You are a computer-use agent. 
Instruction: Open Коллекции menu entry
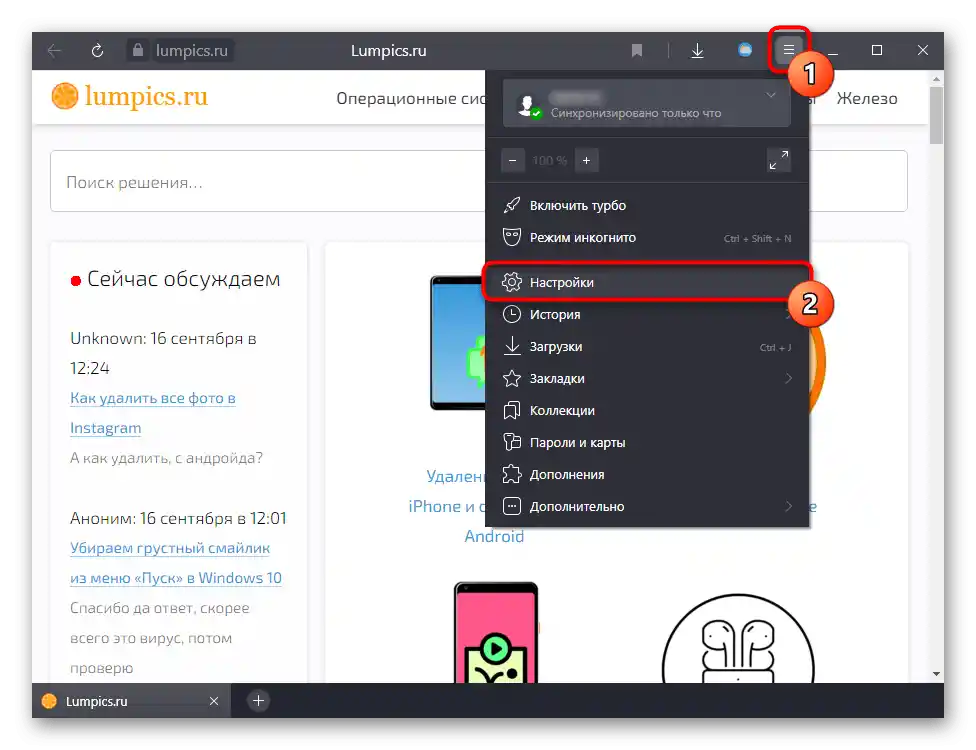[647, 410]
